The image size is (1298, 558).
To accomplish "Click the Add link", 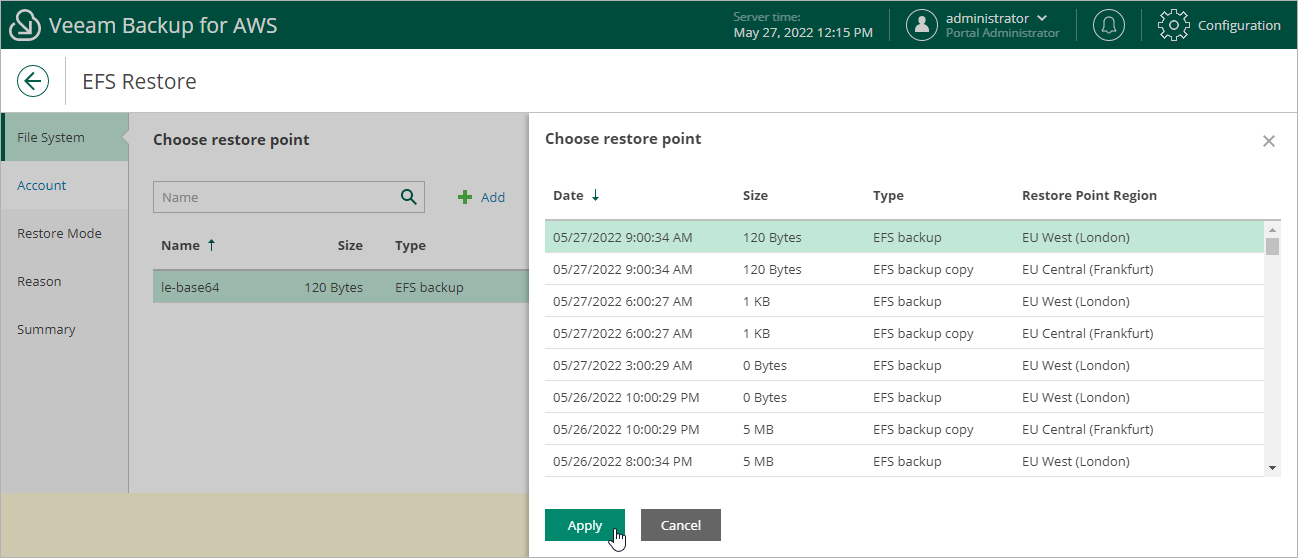I will point(493,197).
